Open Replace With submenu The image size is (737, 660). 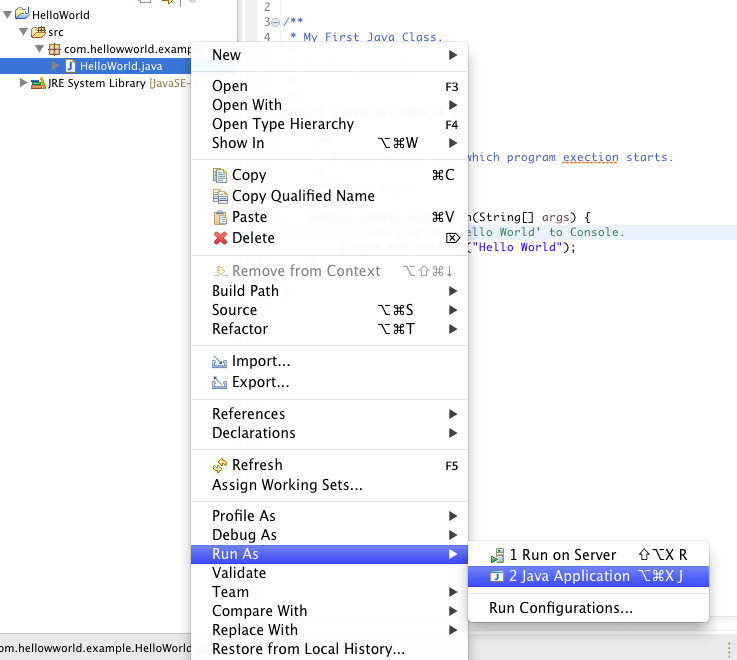(329, 630)
